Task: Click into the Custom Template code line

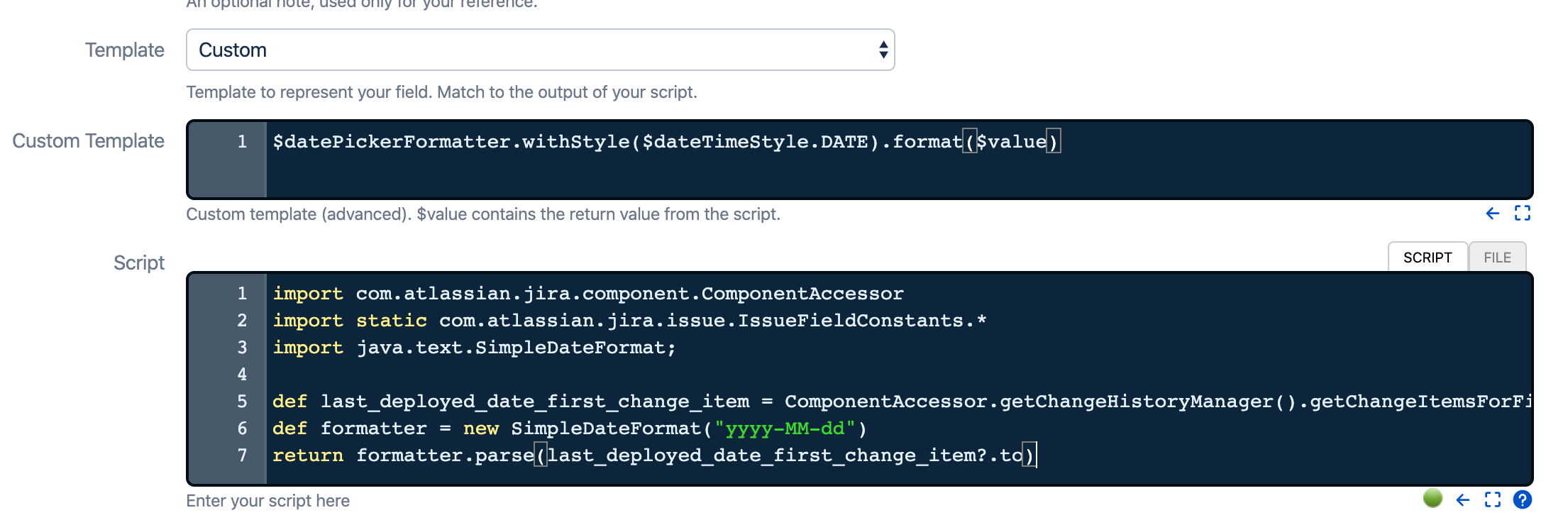Action: click(x=666, y=142)
